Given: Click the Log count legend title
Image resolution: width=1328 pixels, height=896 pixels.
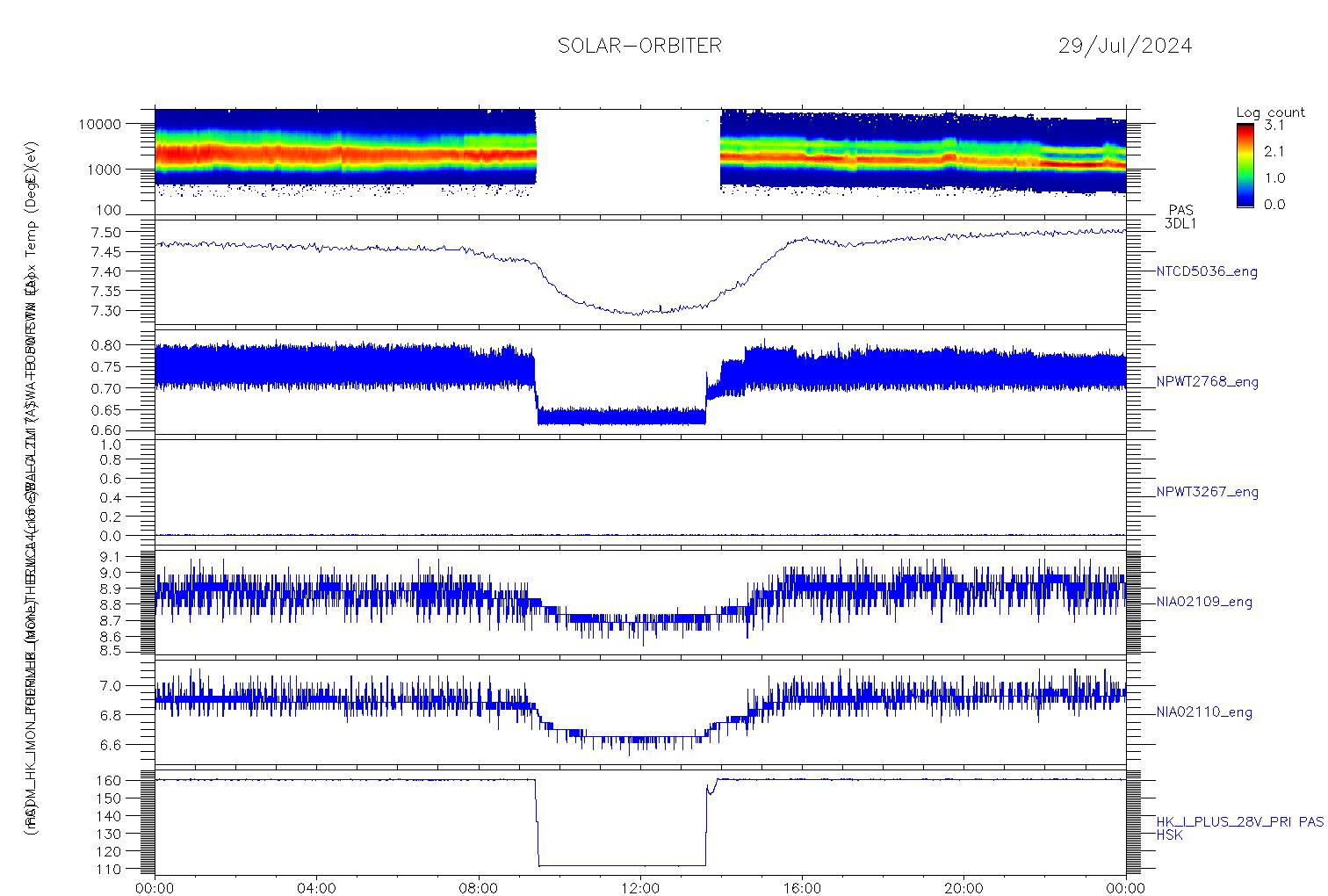Looking at the screenshot, I should [x=1270, y=112].
